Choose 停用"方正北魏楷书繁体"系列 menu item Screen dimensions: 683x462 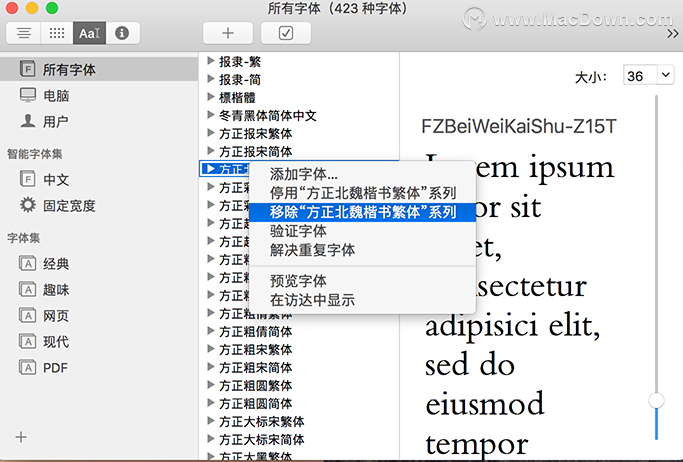click(x=362, y=193)
